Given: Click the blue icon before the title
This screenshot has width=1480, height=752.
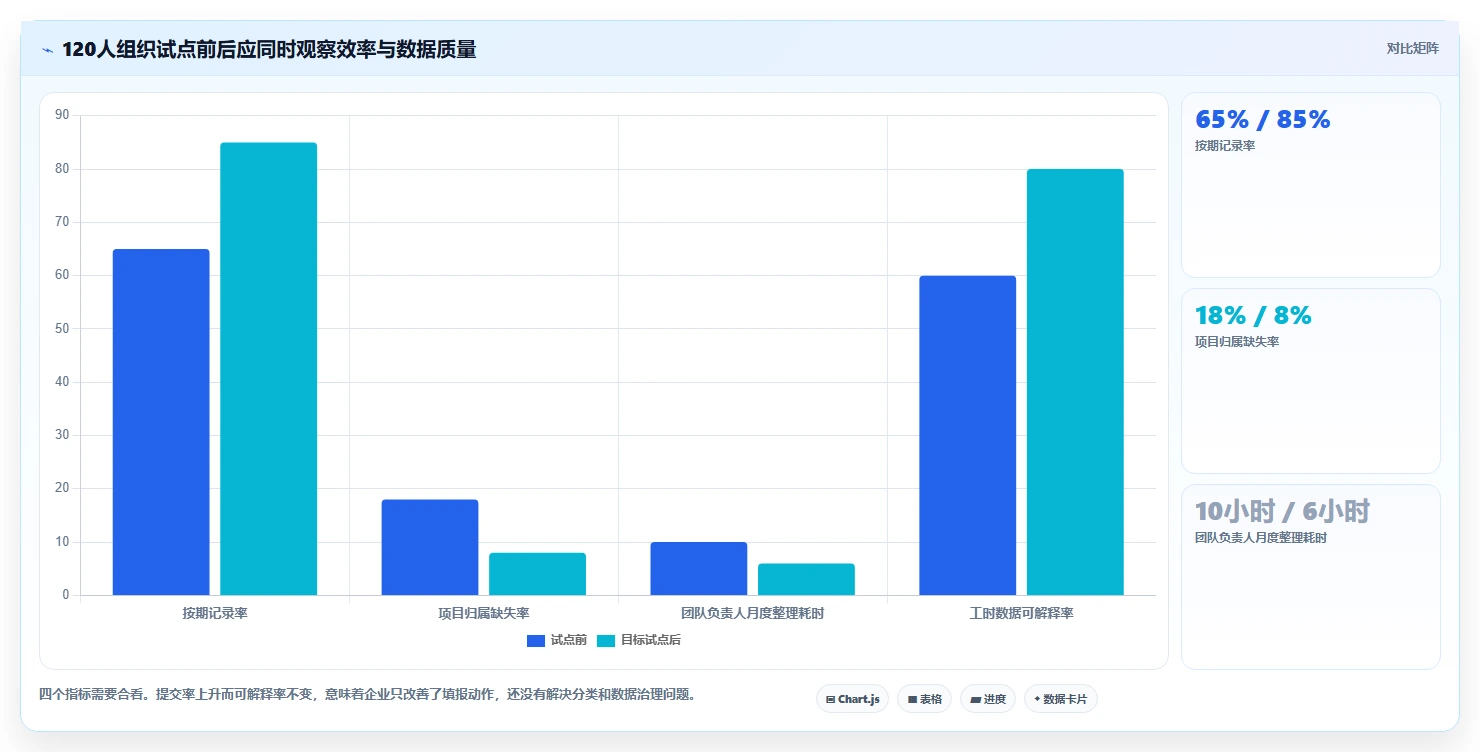Looking at the screenshot, I should 47,49.
